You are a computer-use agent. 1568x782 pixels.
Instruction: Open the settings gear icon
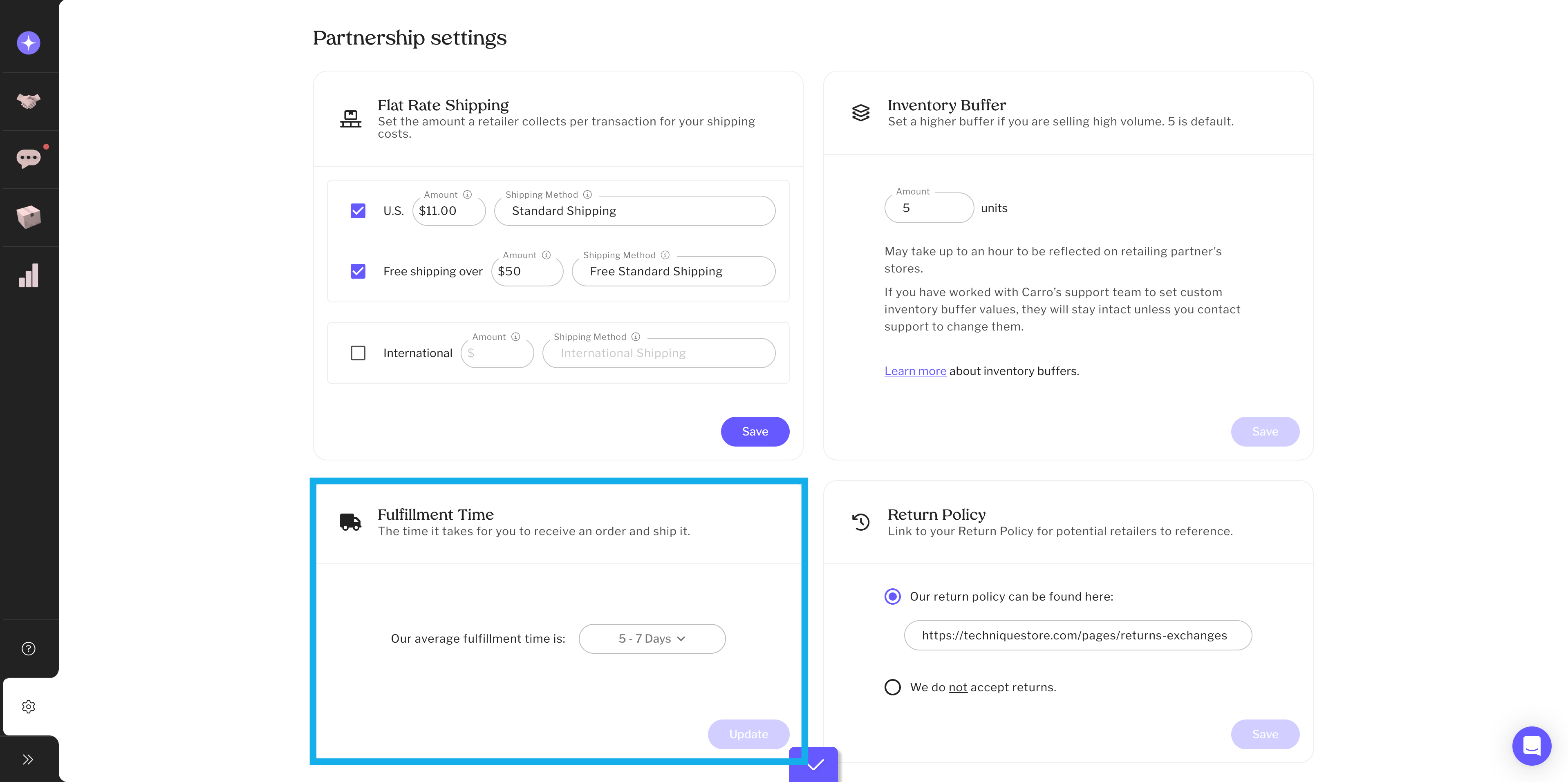[29, 706]
